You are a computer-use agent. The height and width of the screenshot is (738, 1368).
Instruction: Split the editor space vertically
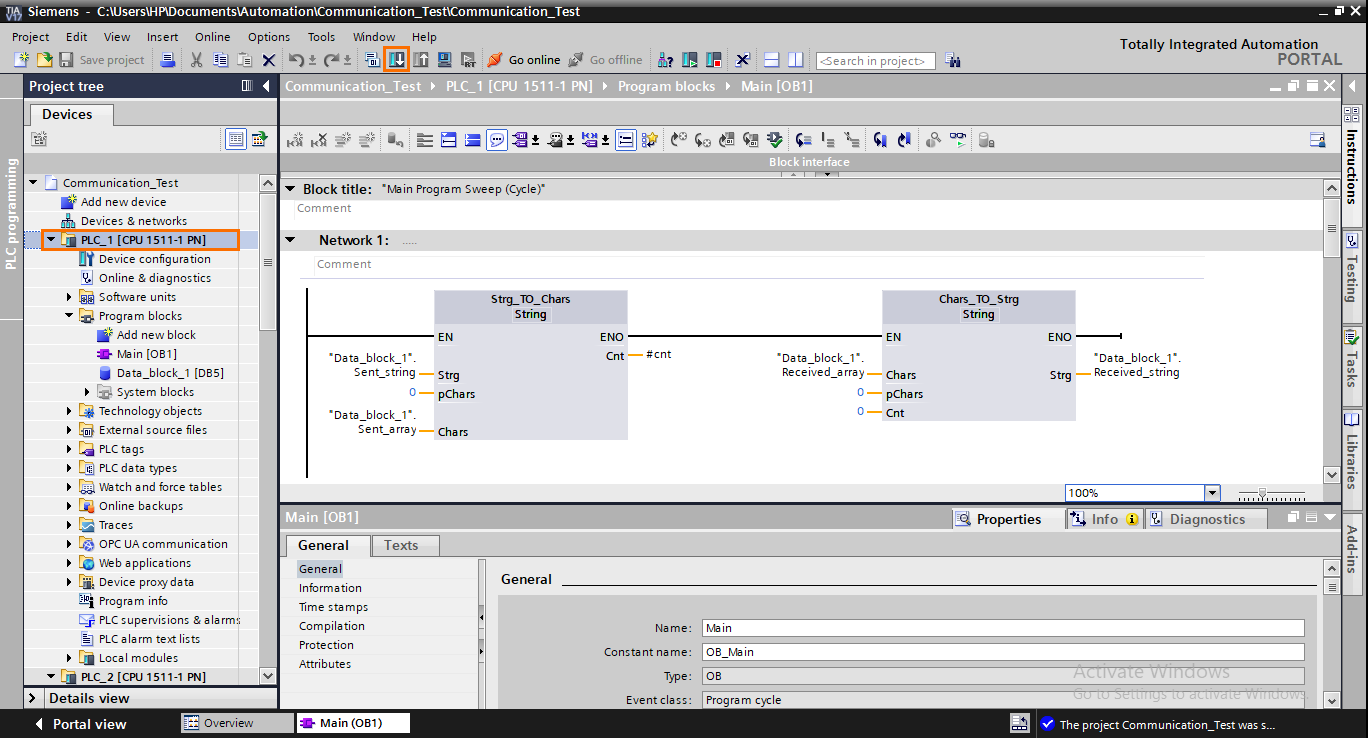pos(795,60)
